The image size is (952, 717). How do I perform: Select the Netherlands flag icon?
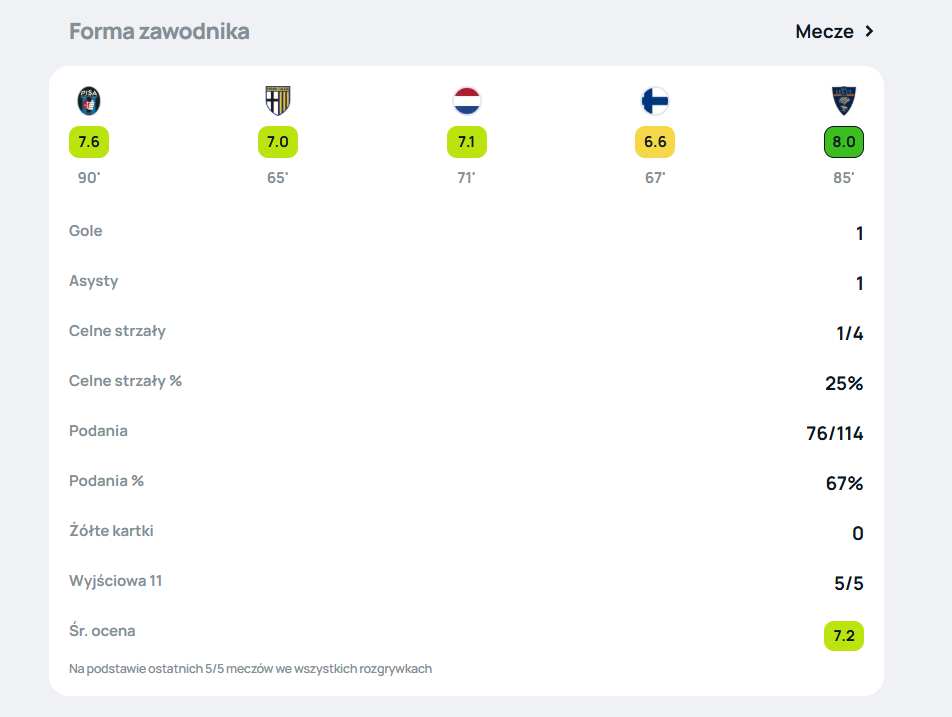click(x=466, y=101)
